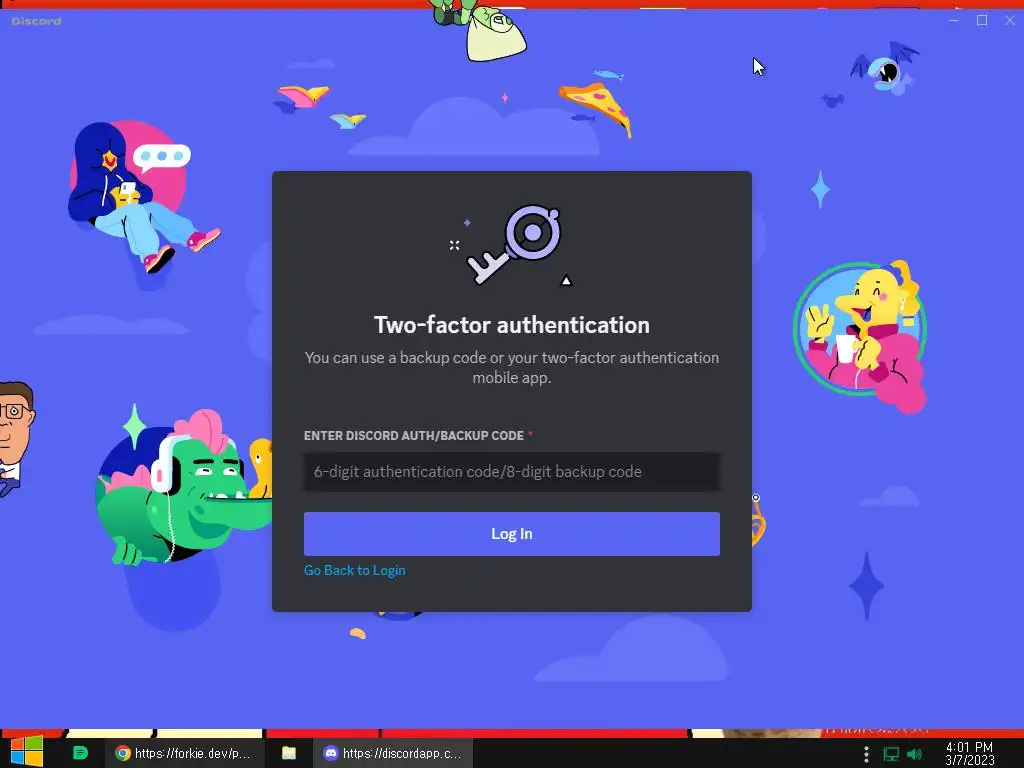Click the Log In button
Viewport: 1024px width, 768px height.
(x=511, y=534)
